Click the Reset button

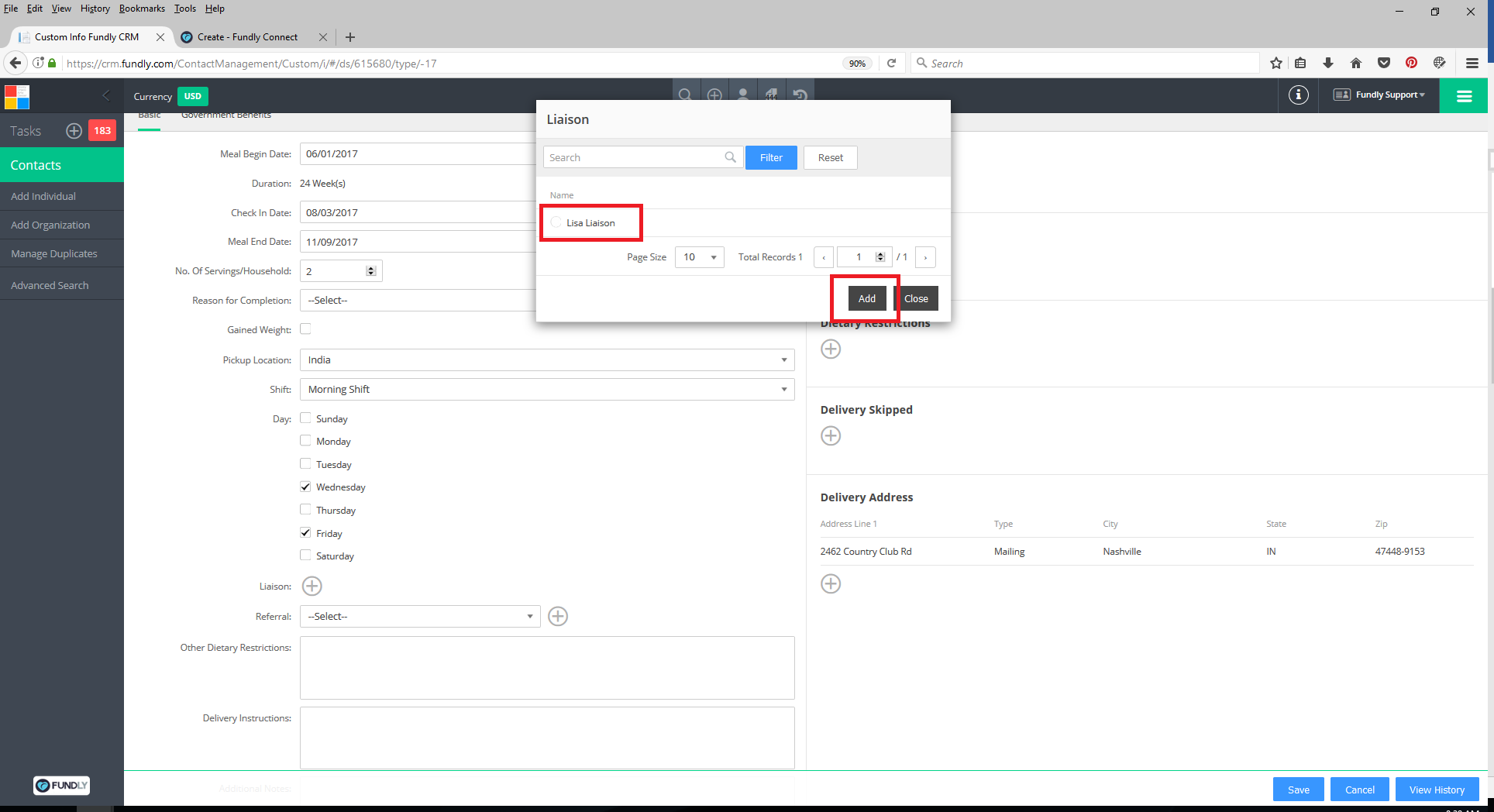tap(831, 158)
